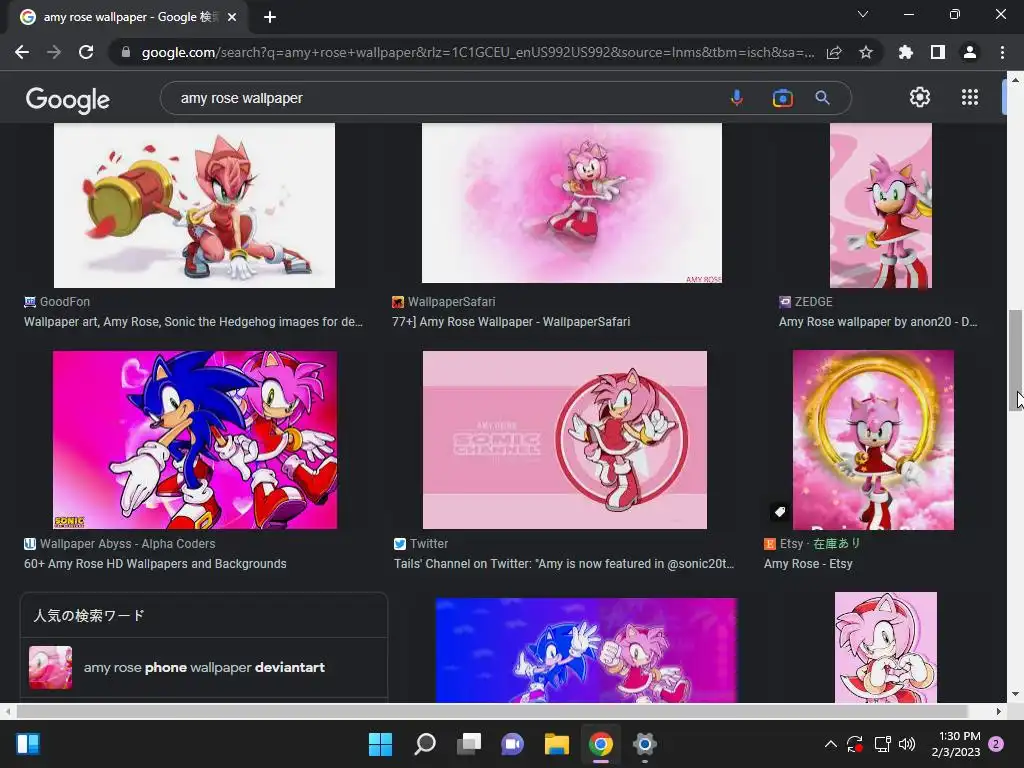Open 'Amy Rose wallpaper by anon20' title
The image size is (1024, 768).
tap(878, 321)
